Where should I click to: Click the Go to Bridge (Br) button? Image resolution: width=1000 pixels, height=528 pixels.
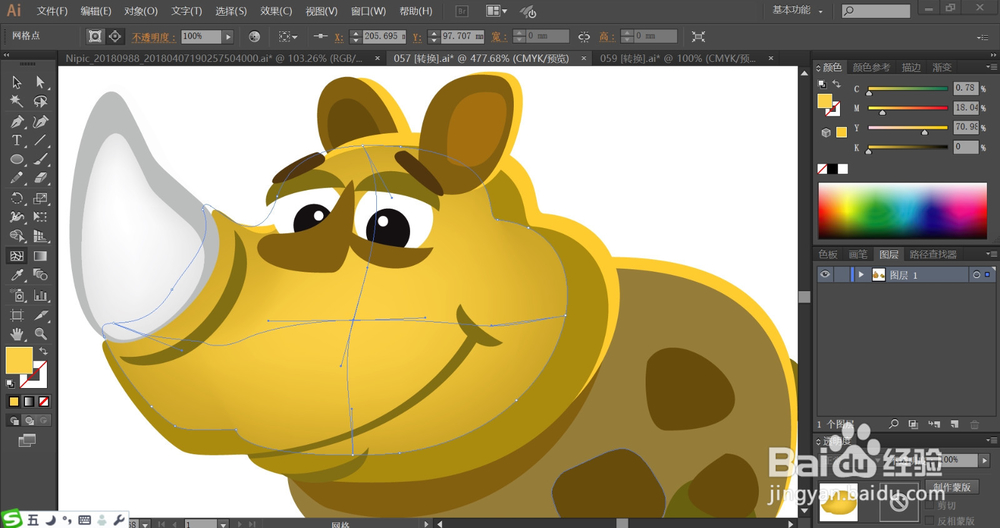click(x=462, y=11)
